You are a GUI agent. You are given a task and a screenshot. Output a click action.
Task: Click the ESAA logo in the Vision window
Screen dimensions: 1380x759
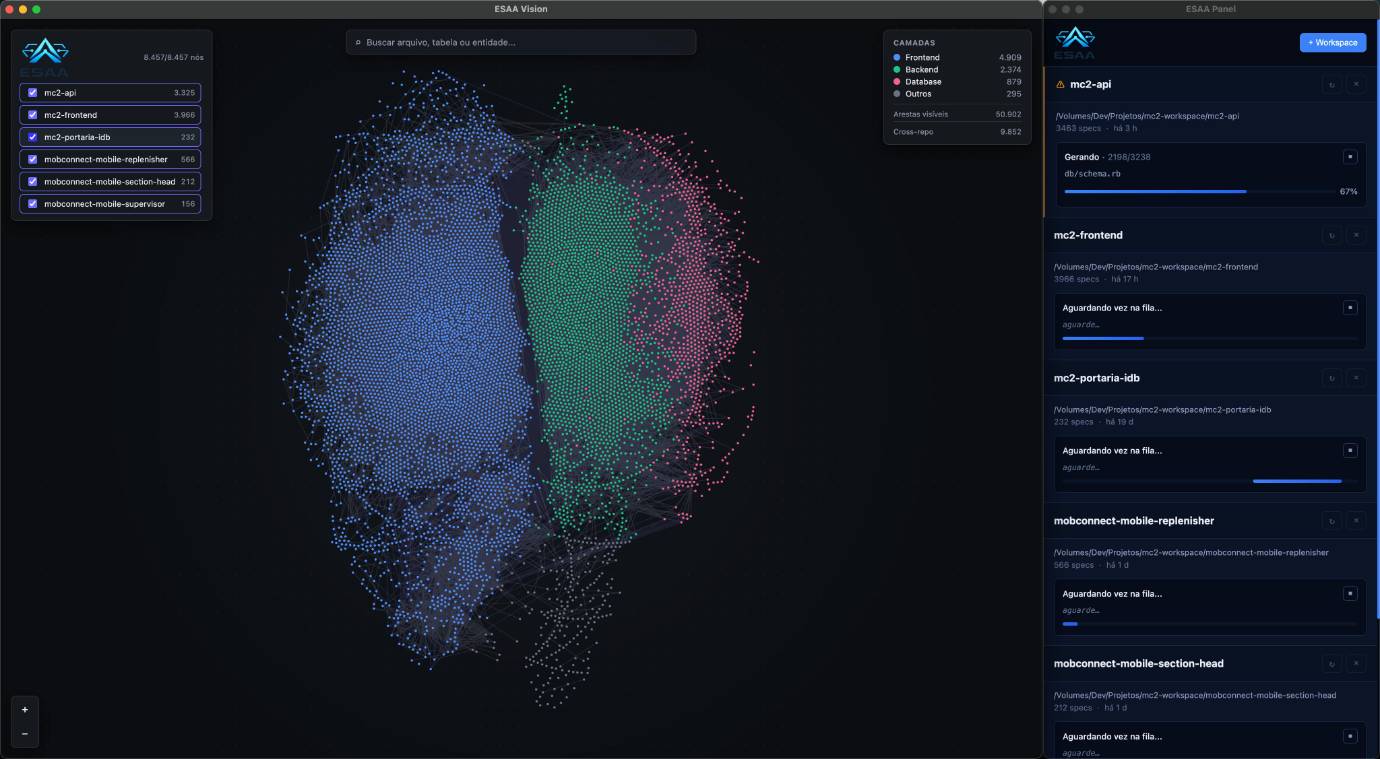44,57
